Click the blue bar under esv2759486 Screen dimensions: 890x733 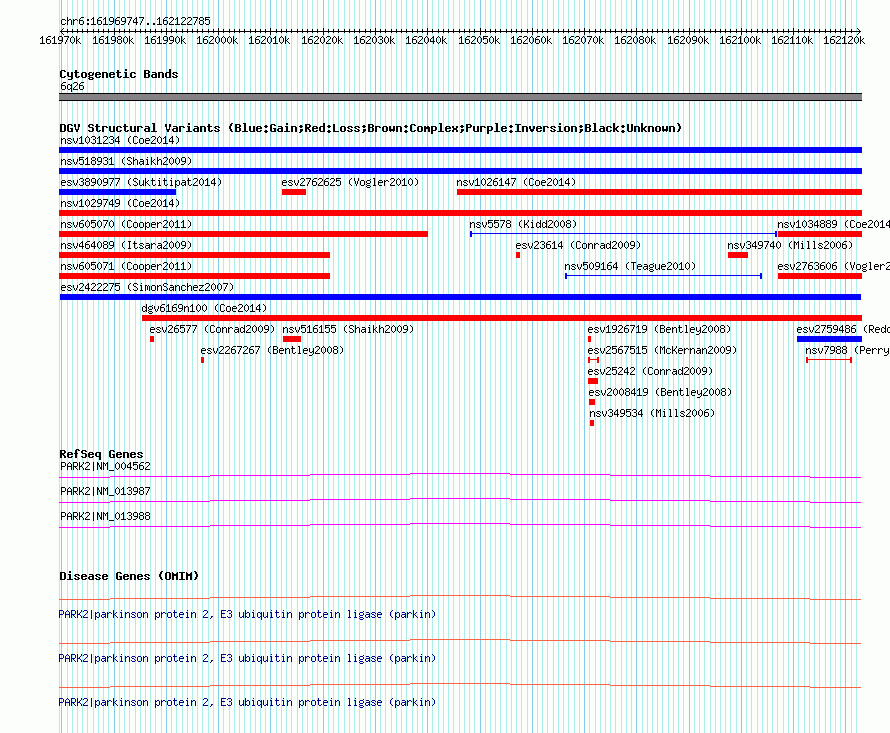829,339
